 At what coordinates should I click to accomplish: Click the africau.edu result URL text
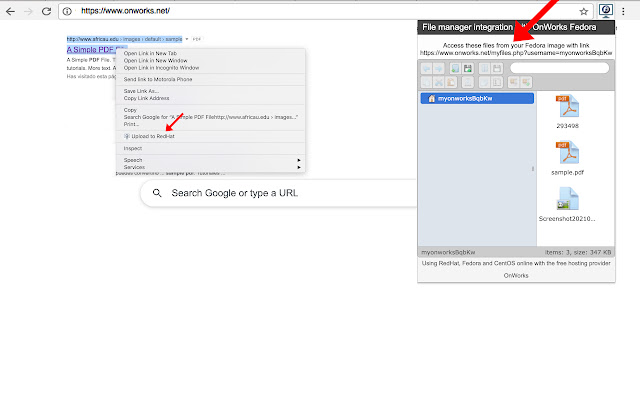click(x=124, y=39)
